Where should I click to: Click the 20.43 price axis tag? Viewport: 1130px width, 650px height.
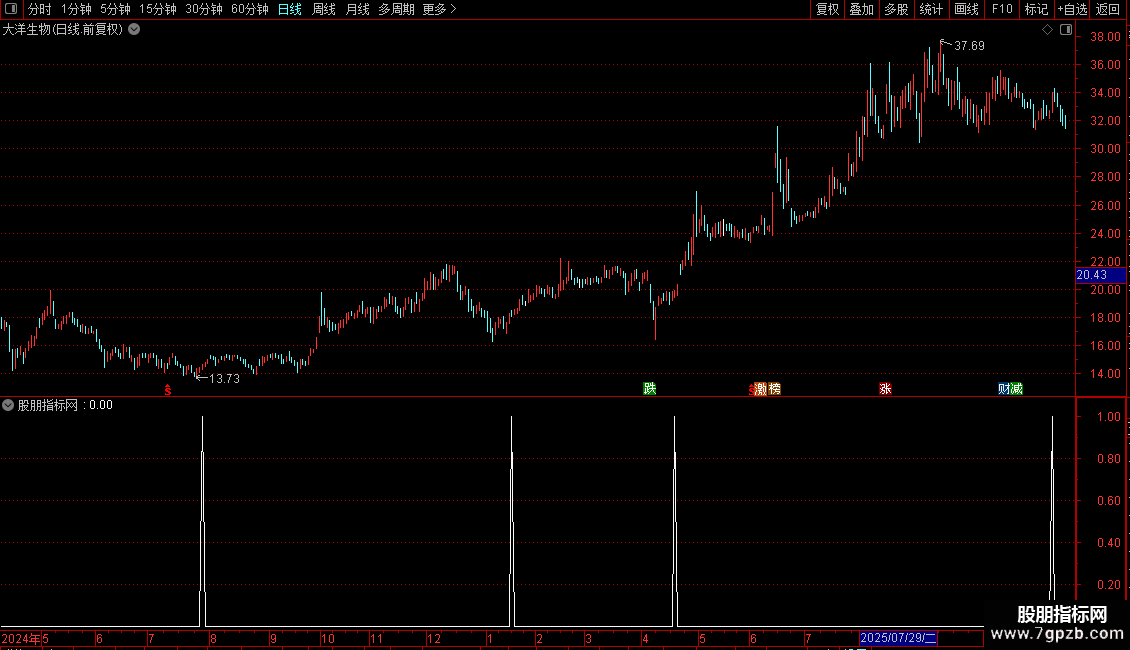(1100, 275)
